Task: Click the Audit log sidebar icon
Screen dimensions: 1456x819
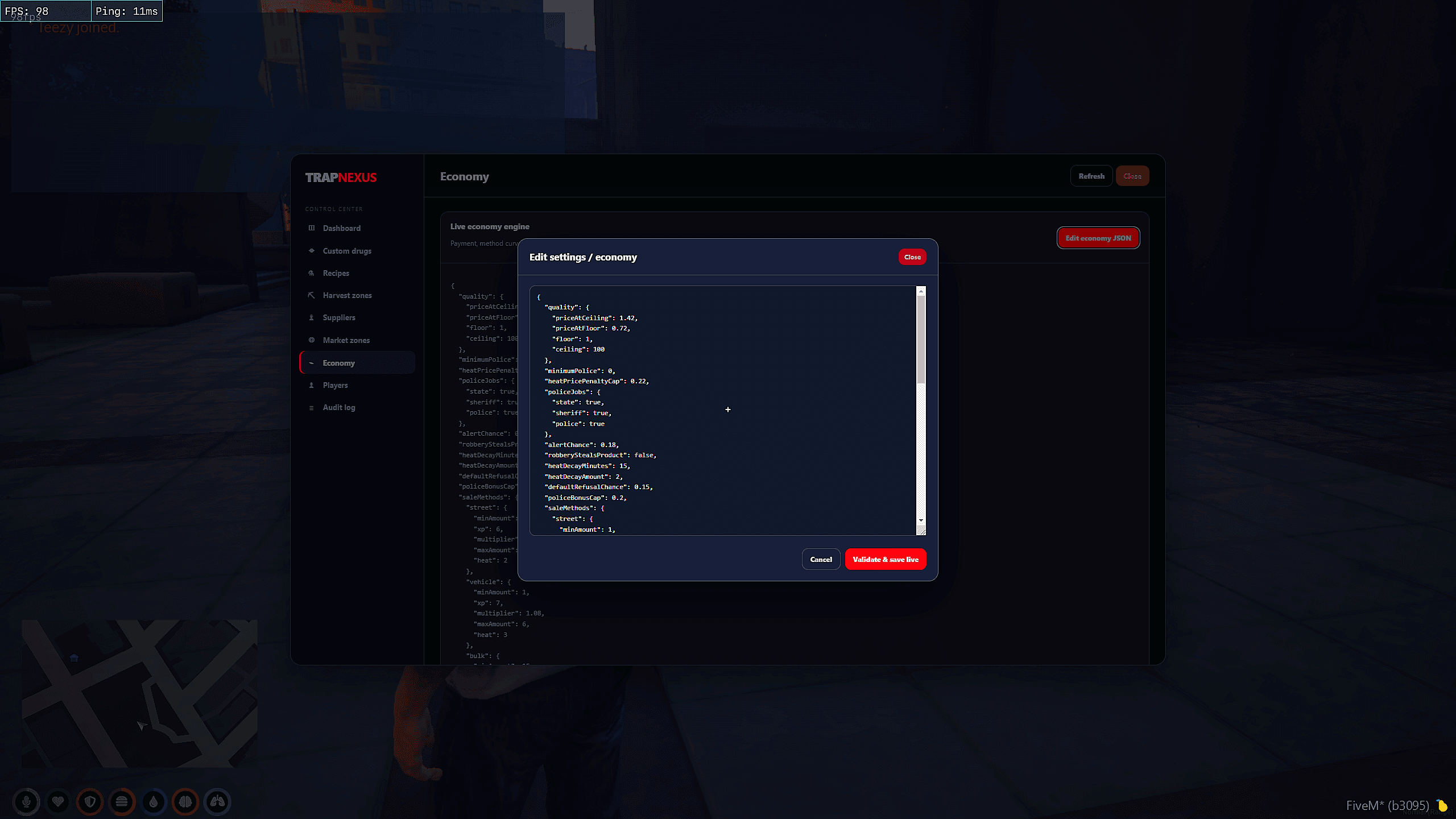Action: pyautogui.click(x=311, y=408)
